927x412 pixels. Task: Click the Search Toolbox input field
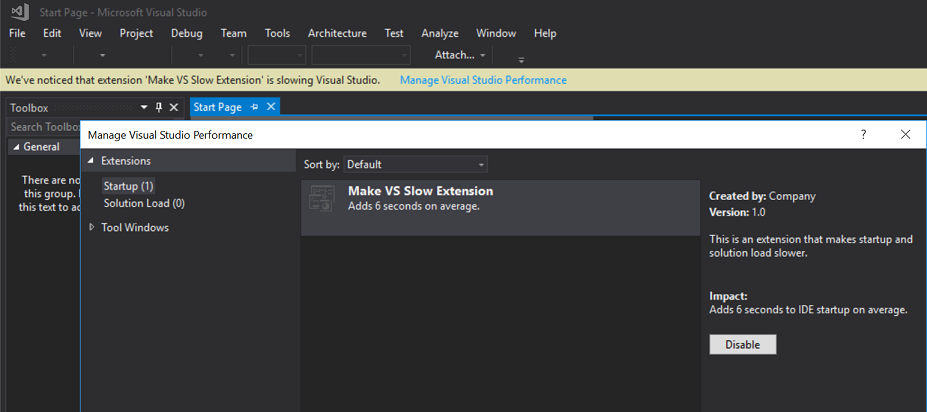(44, 126)
